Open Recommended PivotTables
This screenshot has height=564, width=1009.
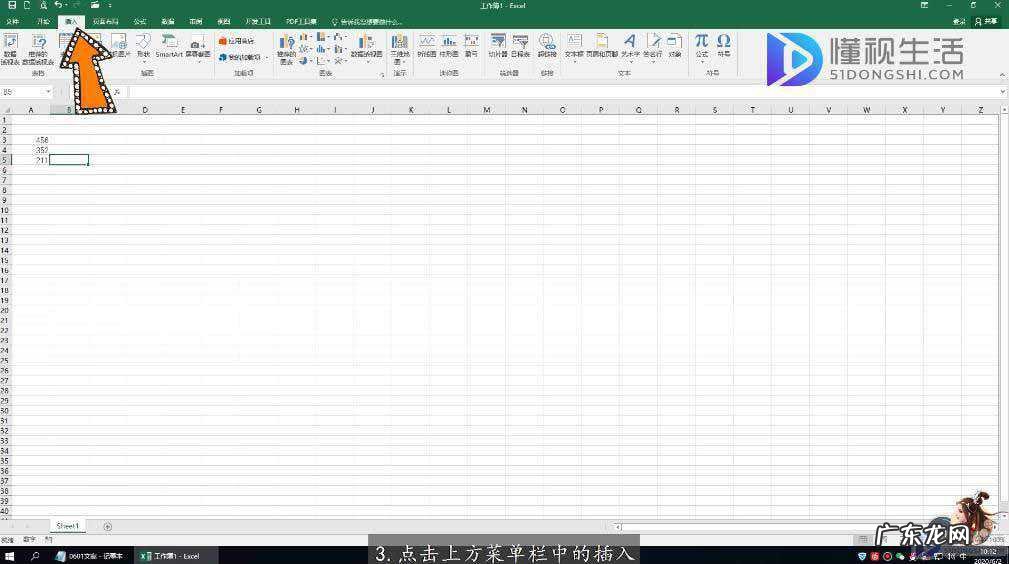pos(38,49)
